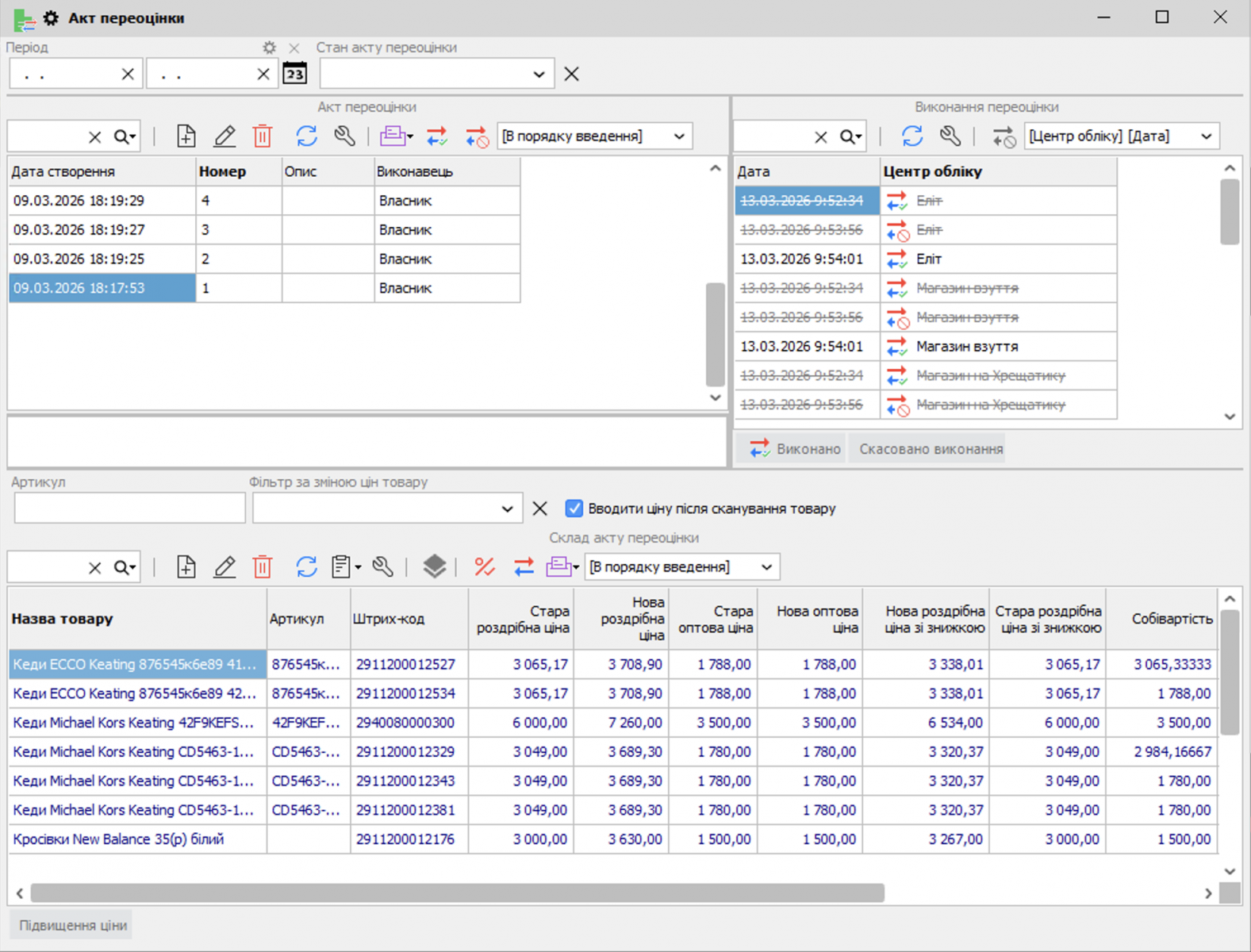Open the calendar period picker icon

[x=295, y=74]
